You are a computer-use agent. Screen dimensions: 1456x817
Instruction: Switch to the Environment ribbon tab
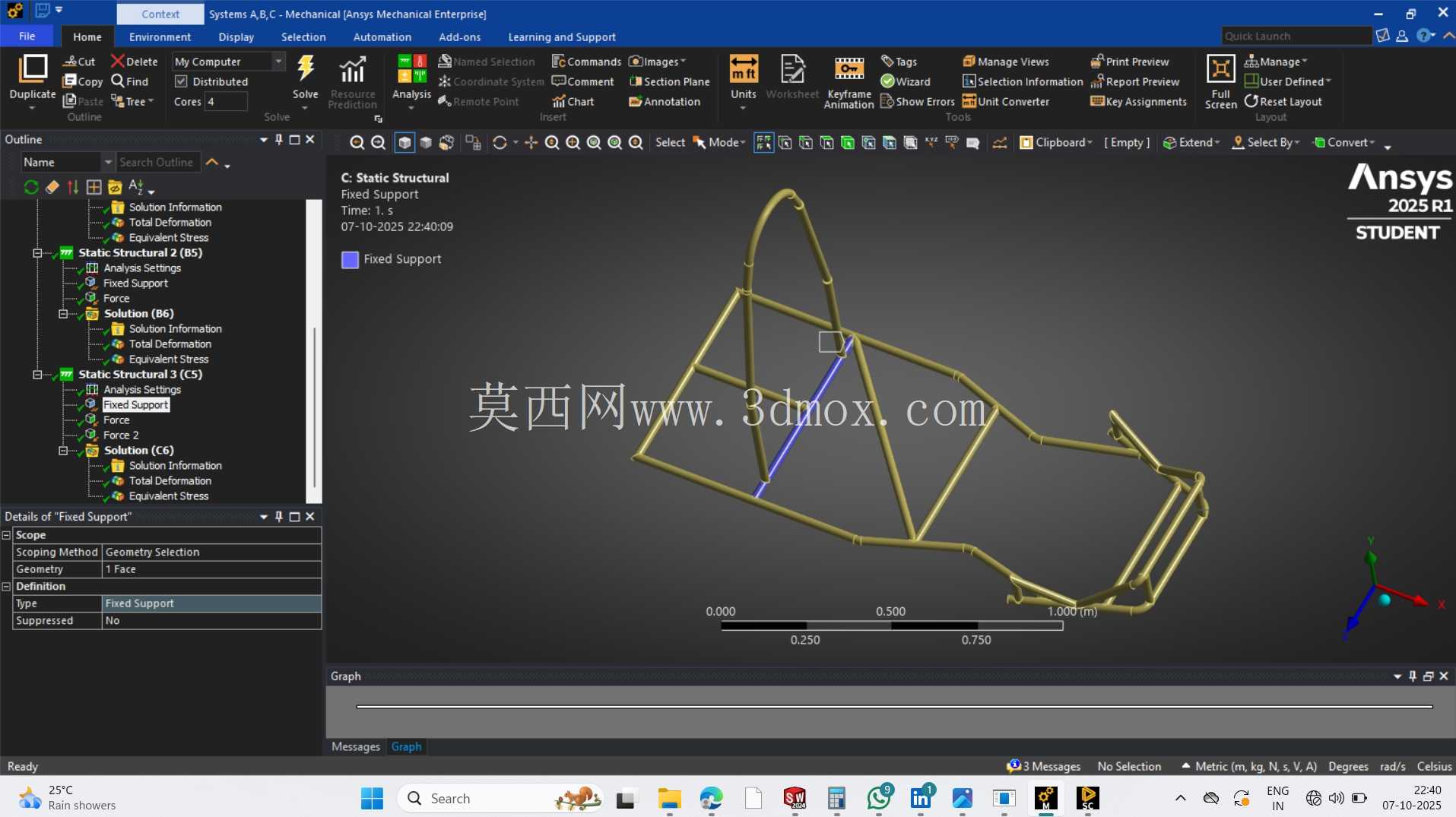point(160,36)
